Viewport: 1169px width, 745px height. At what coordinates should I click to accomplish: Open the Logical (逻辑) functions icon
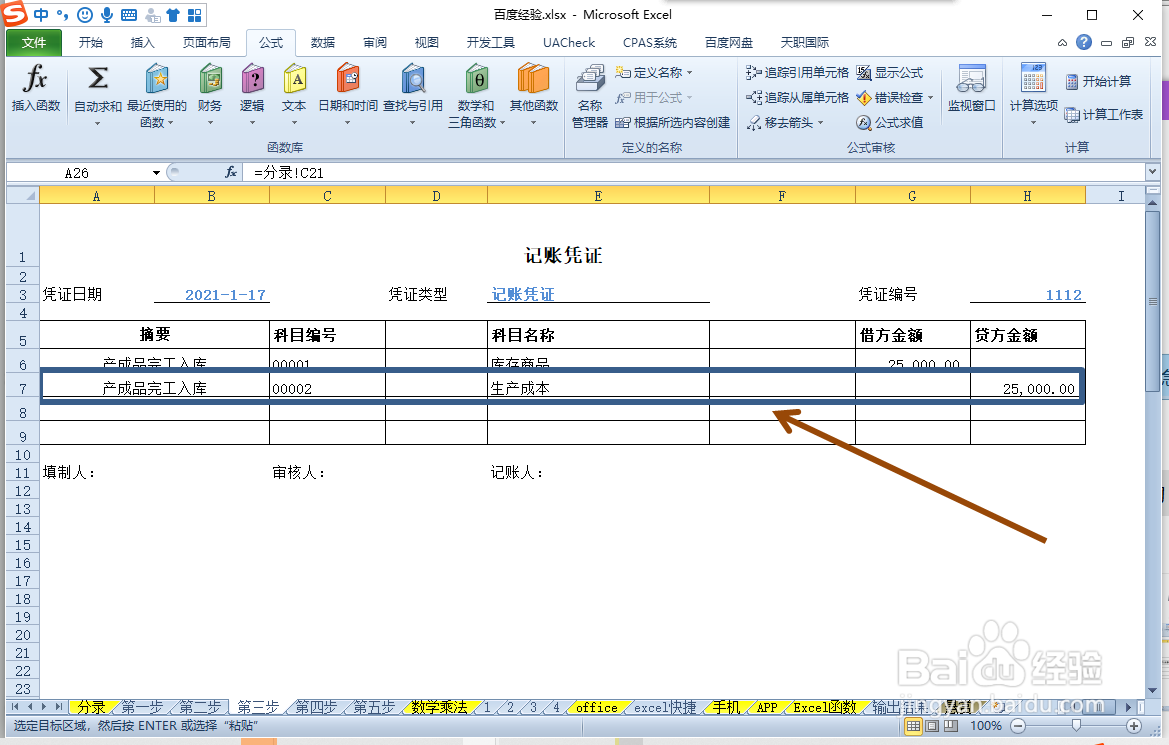pos(252,78)
